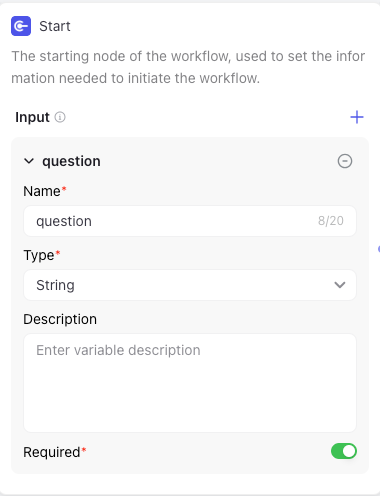
Task: Click the Type field label
Action: coord(39,255)
